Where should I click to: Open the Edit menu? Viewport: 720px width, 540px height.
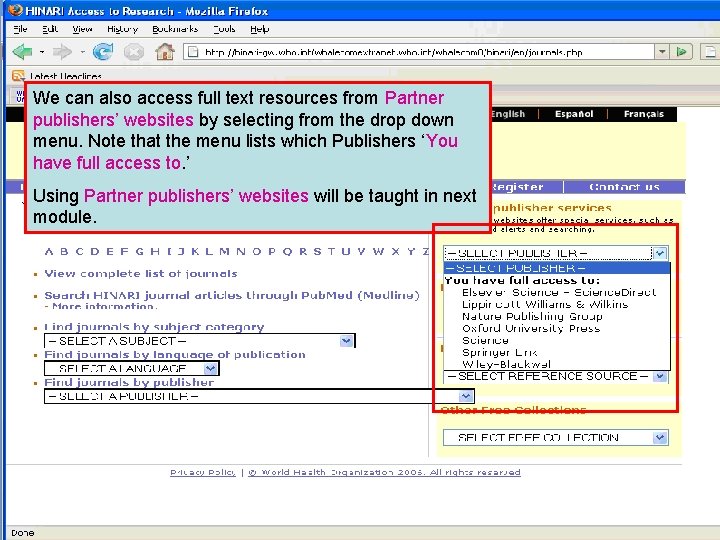50,29
